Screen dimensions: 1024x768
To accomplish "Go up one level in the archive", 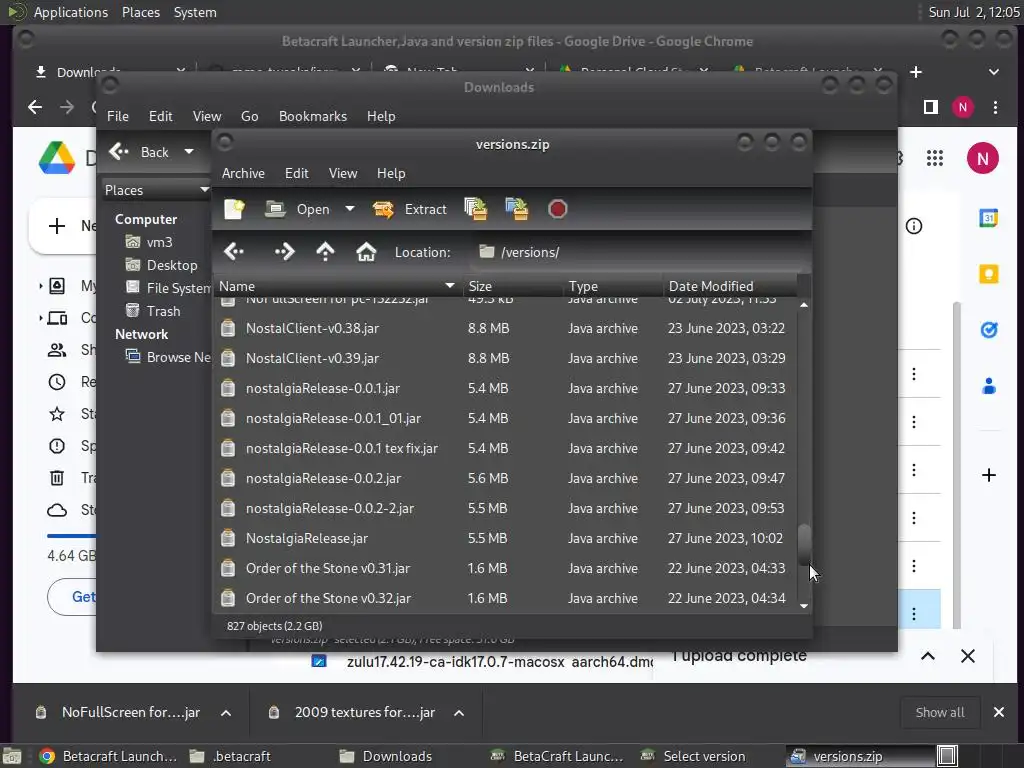I will (325, 251).
